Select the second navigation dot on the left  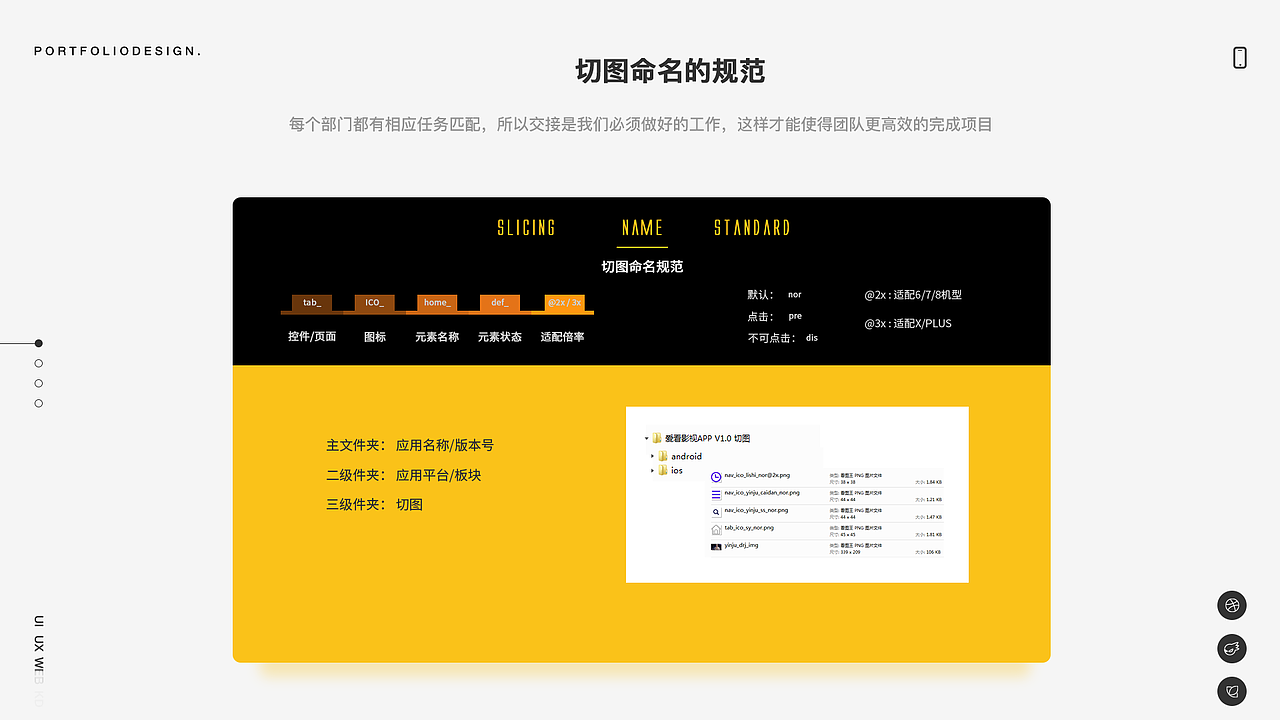coord(38,363)
